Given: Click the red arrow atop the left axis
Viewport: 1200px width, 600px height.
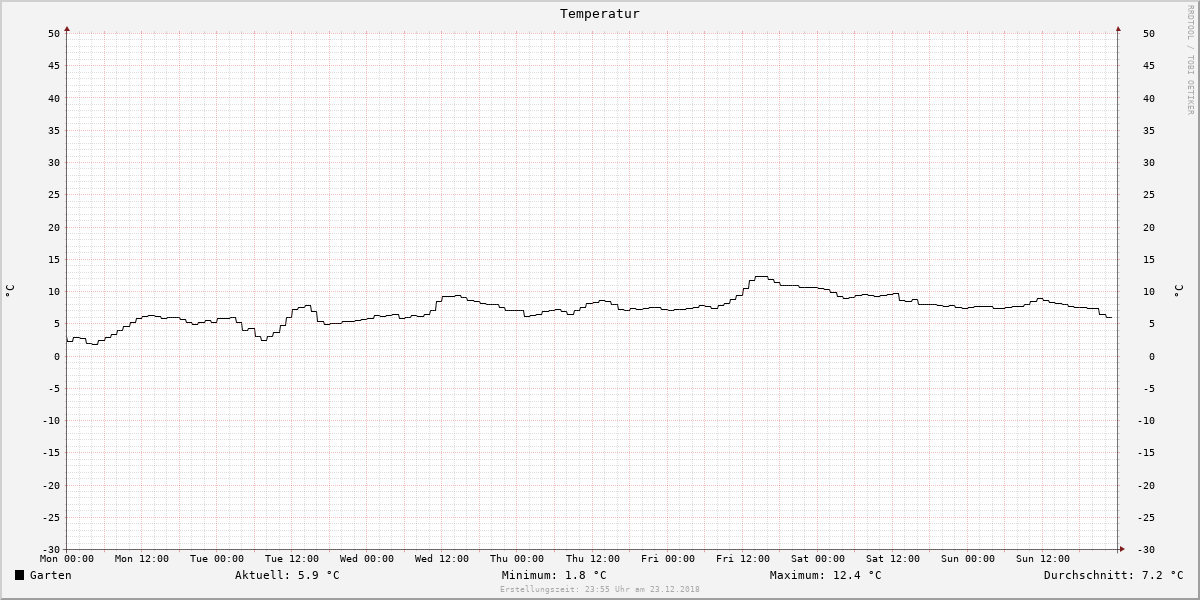Looking at the screenshot, I should click(67, 29).
